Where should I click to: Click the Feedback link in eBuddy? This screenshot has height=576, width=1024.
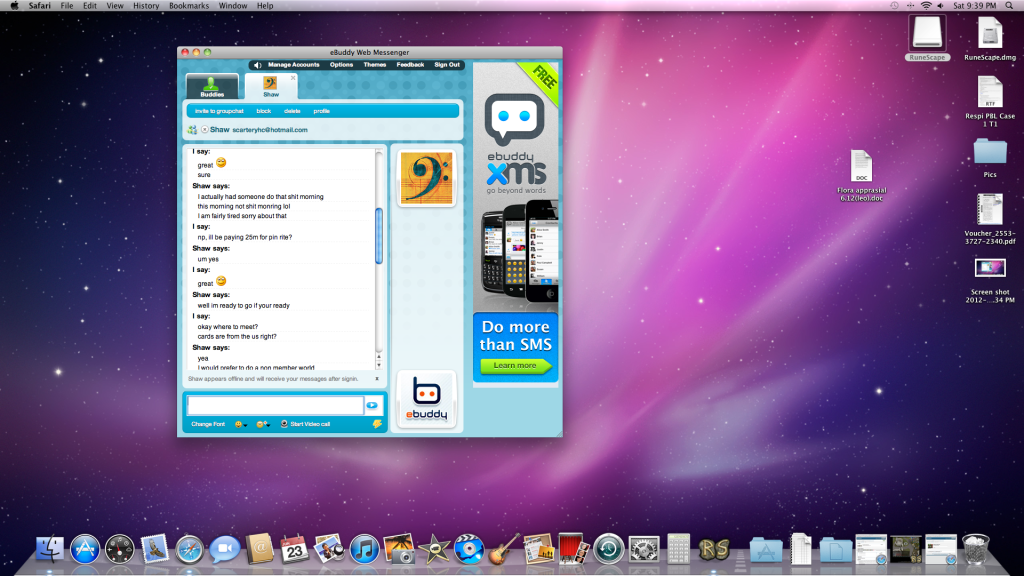410,65
